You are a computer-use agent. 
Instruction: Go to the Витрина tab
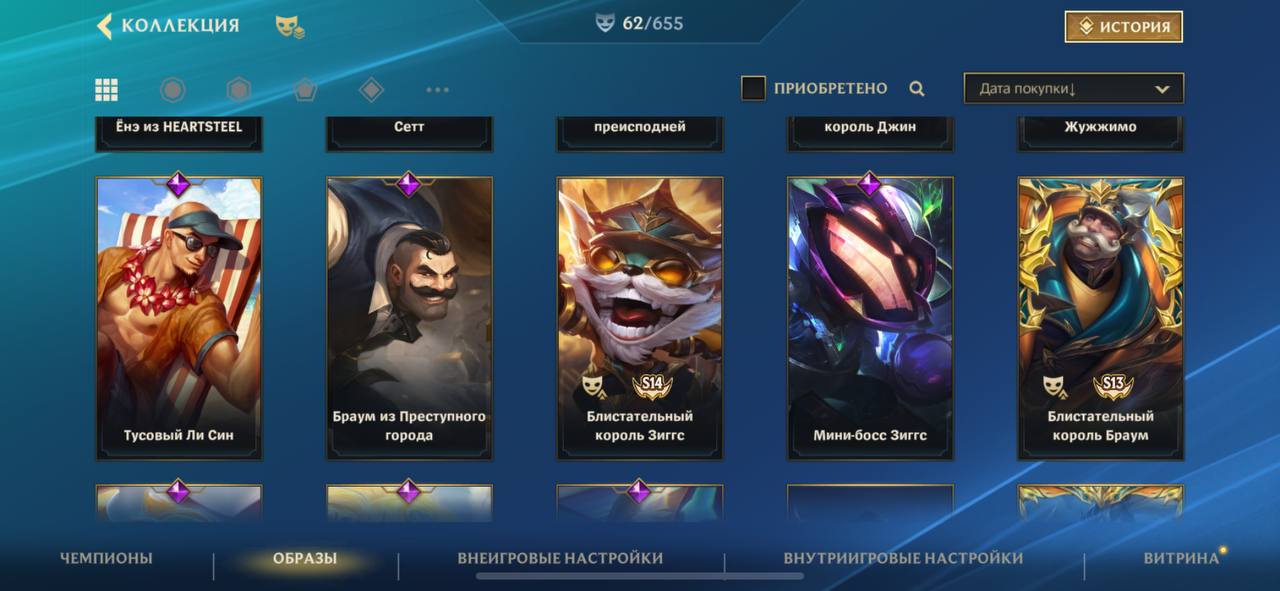pyautogui.click(x=1181, y=558)
